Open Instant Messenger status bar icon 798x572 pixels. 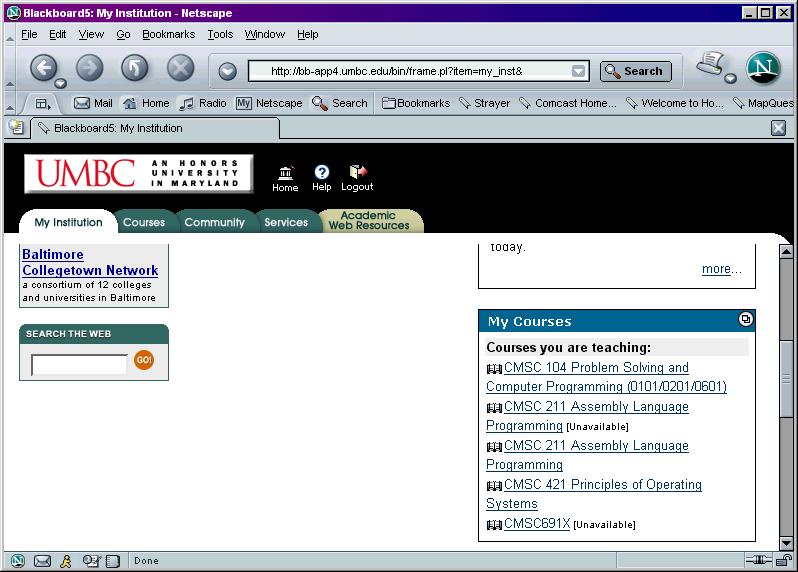point(66,561)
